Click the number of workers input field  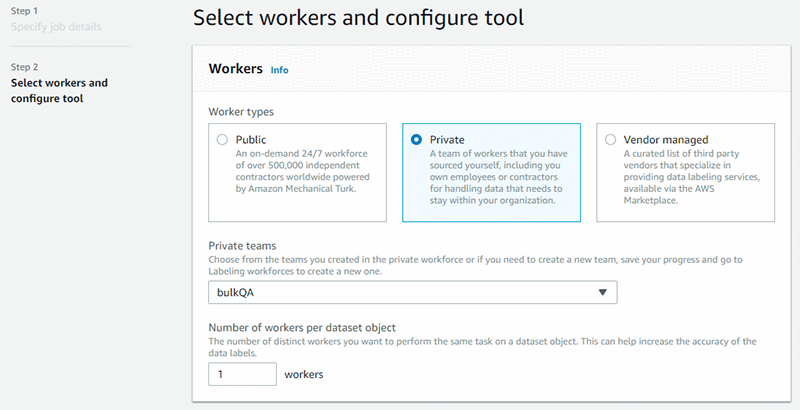coord(242,374)
